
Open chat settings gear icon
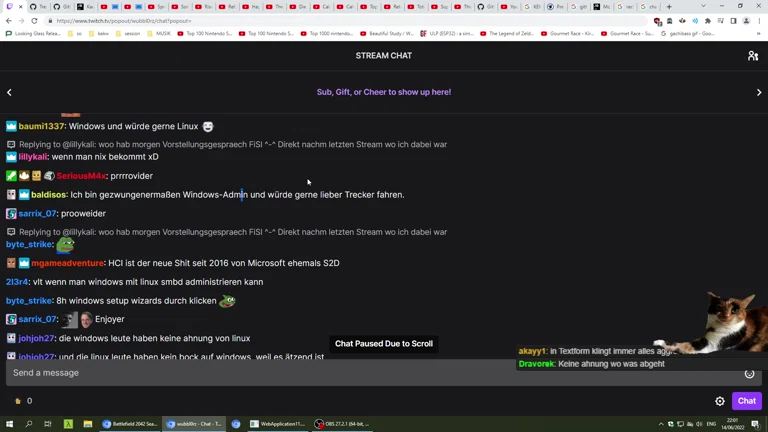pyautogui.click(x=720, y=401)
